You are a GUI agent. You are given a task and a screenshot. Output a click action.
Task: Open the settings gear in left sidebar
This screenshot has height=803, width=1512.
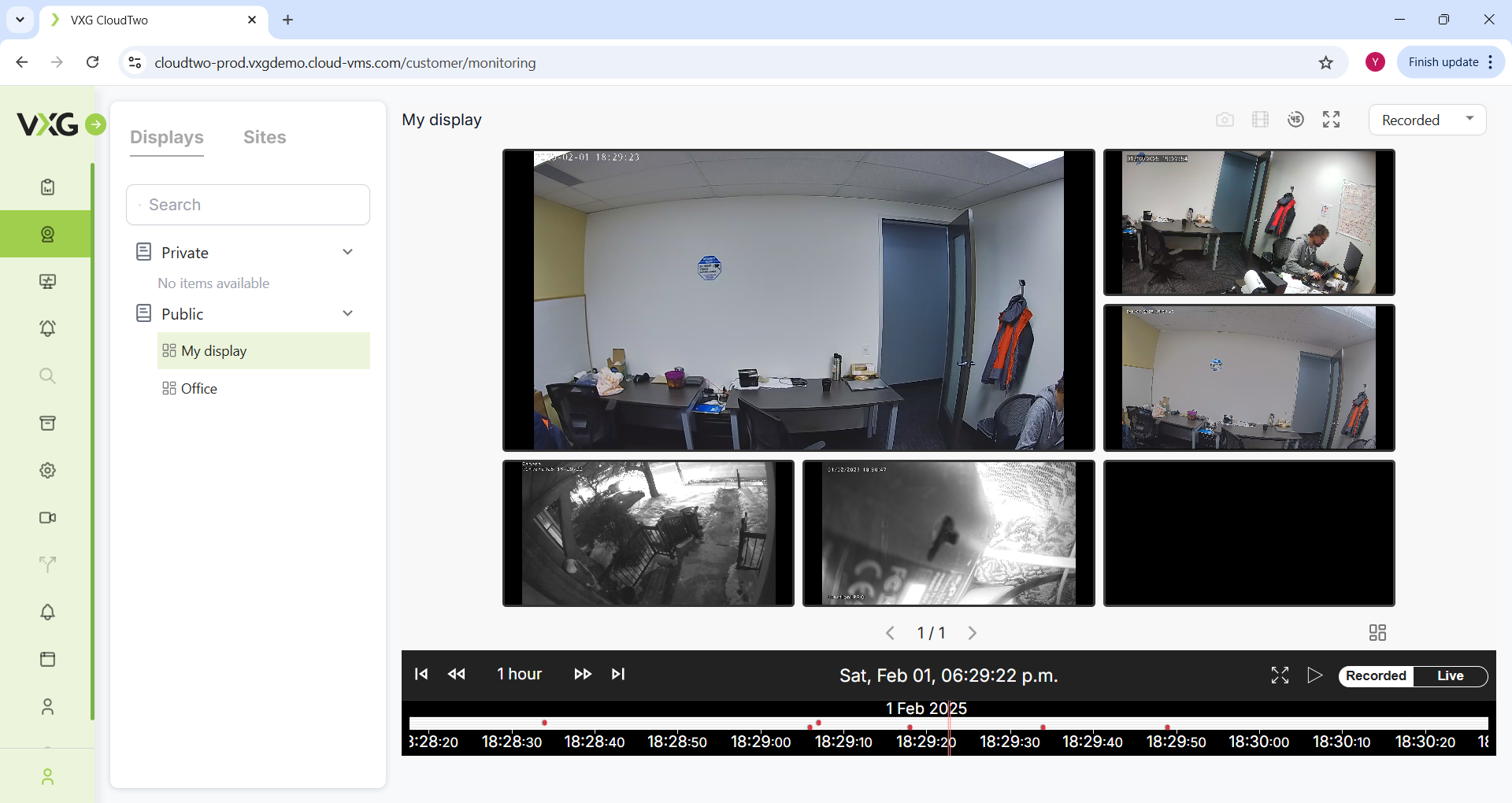(48, 470)
